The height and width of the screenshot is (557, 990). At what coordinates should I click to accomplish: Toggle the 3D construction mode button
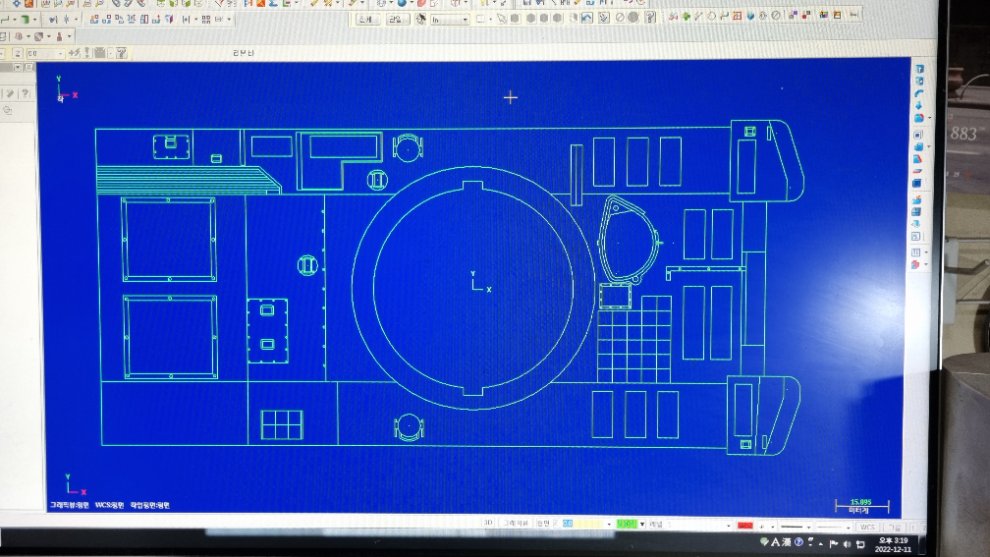pos(488,523)
